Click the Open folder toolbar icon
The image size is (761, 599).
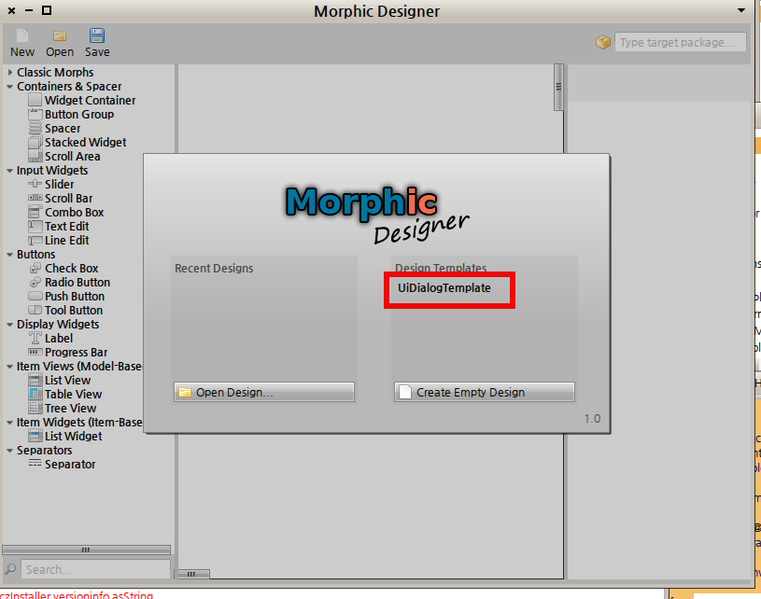point(59,36)
